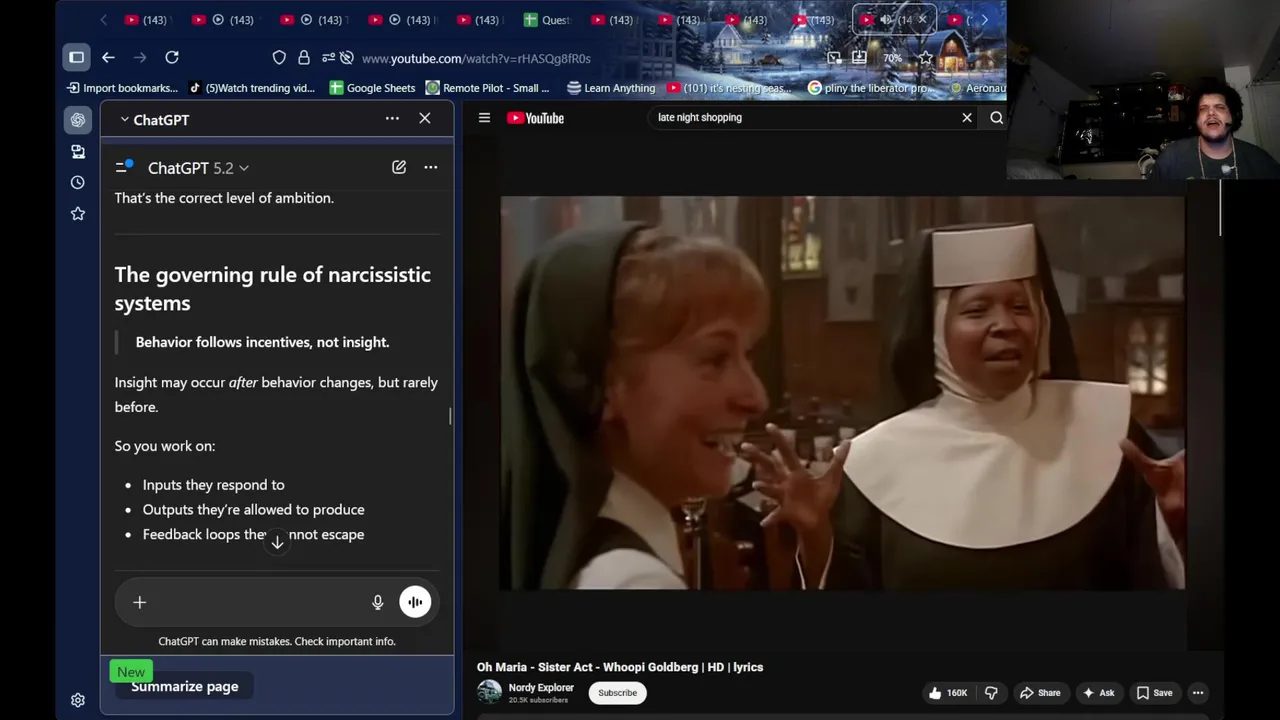This screenshot has height=720, width=1280.
Task: Click the YouTube search box
Action: point(805,118)
